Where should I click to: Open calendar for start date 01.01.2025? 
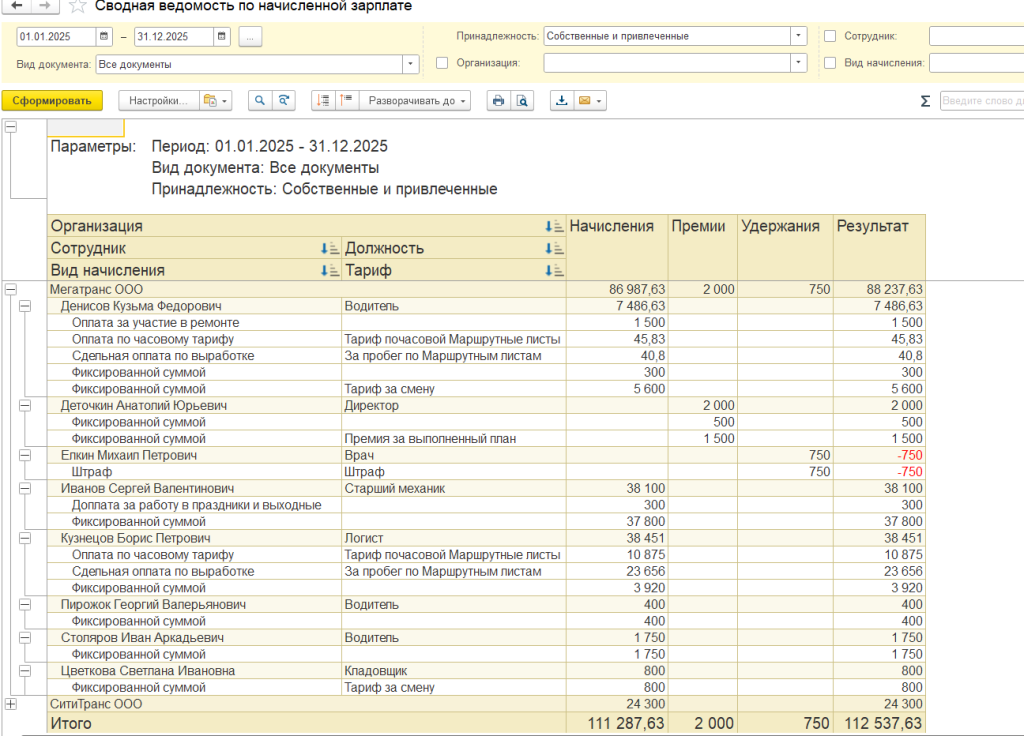pos(104,37)
